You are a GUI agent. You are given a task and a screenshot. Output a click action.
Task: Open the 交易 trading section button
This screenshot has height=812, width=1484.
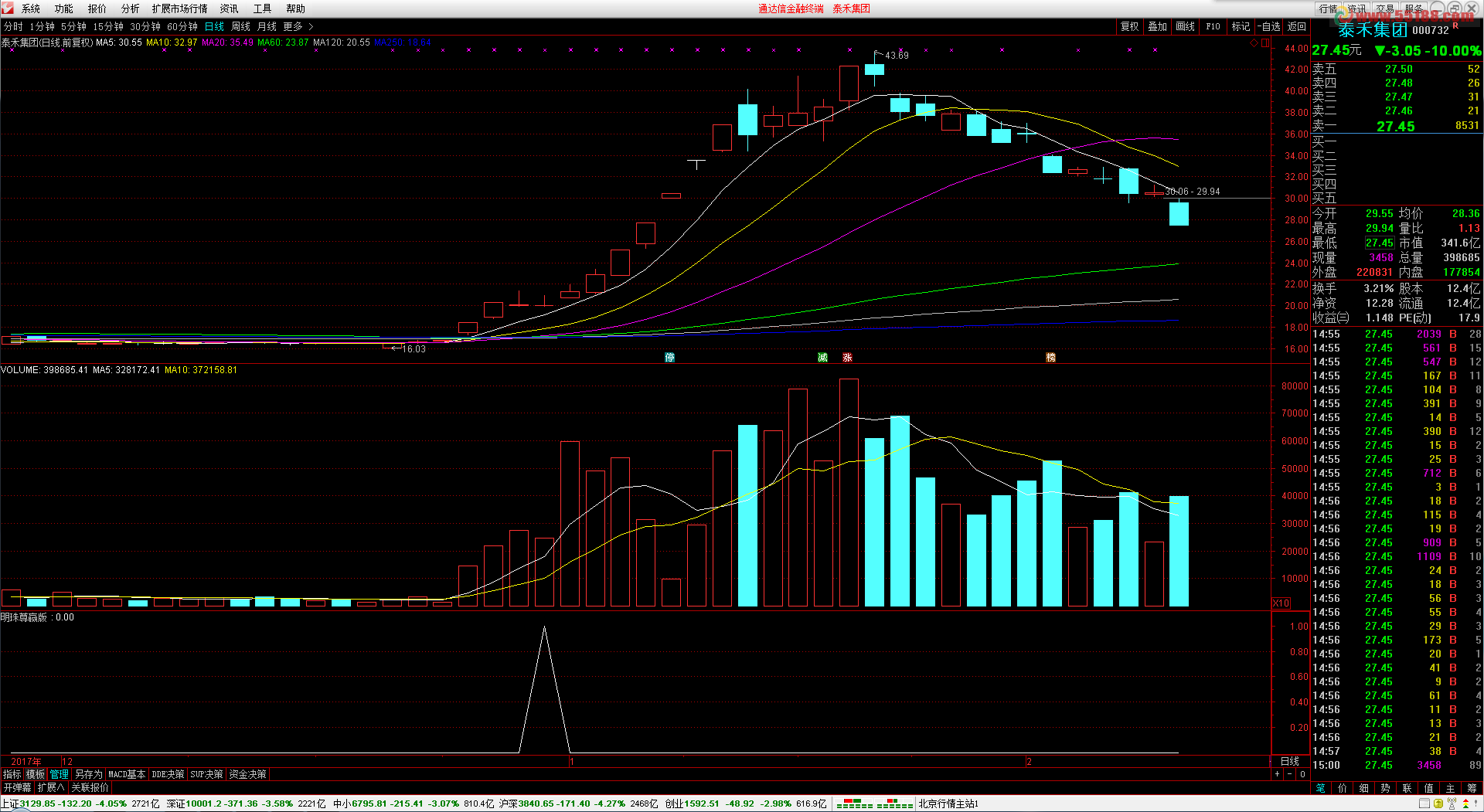[1385, 8]
